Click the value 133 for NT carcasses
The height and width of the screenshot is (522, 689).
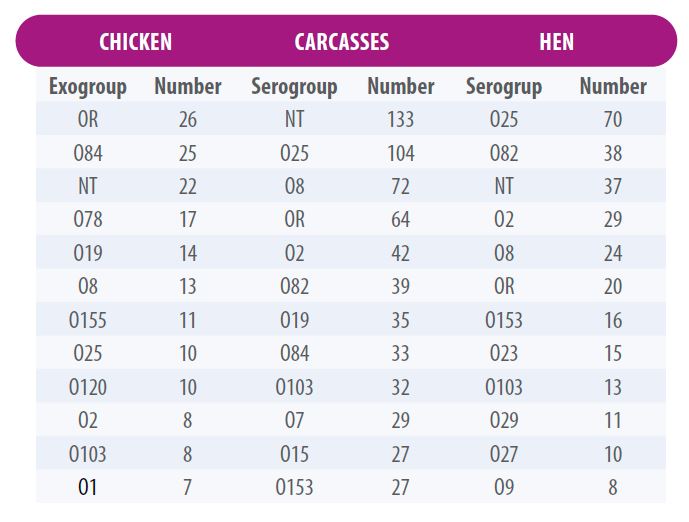(x=400, y=120)
